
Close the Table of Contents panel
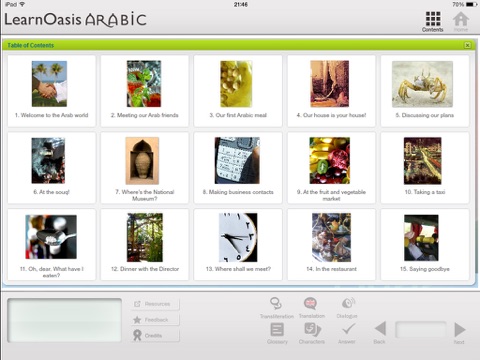(x=467, y=45)
